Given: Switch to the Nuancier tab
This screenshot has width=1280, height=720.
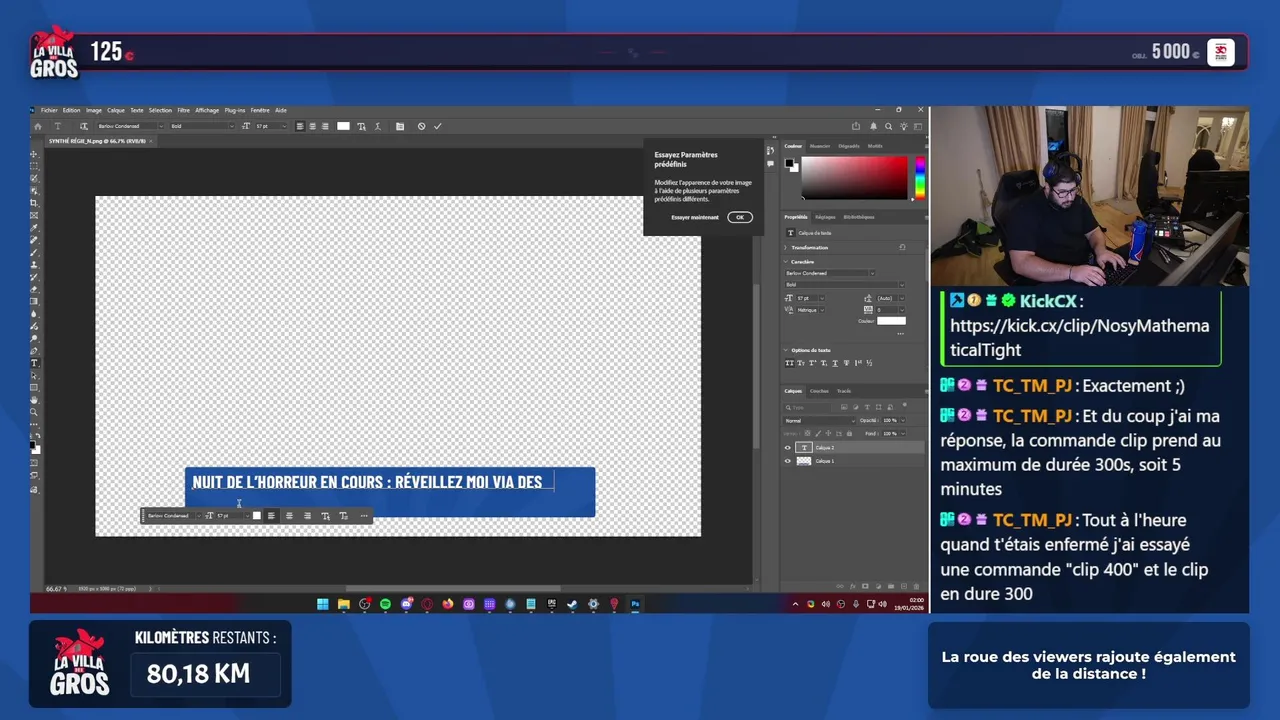Looking at the screenshot, I should click(x=820, y=146).
